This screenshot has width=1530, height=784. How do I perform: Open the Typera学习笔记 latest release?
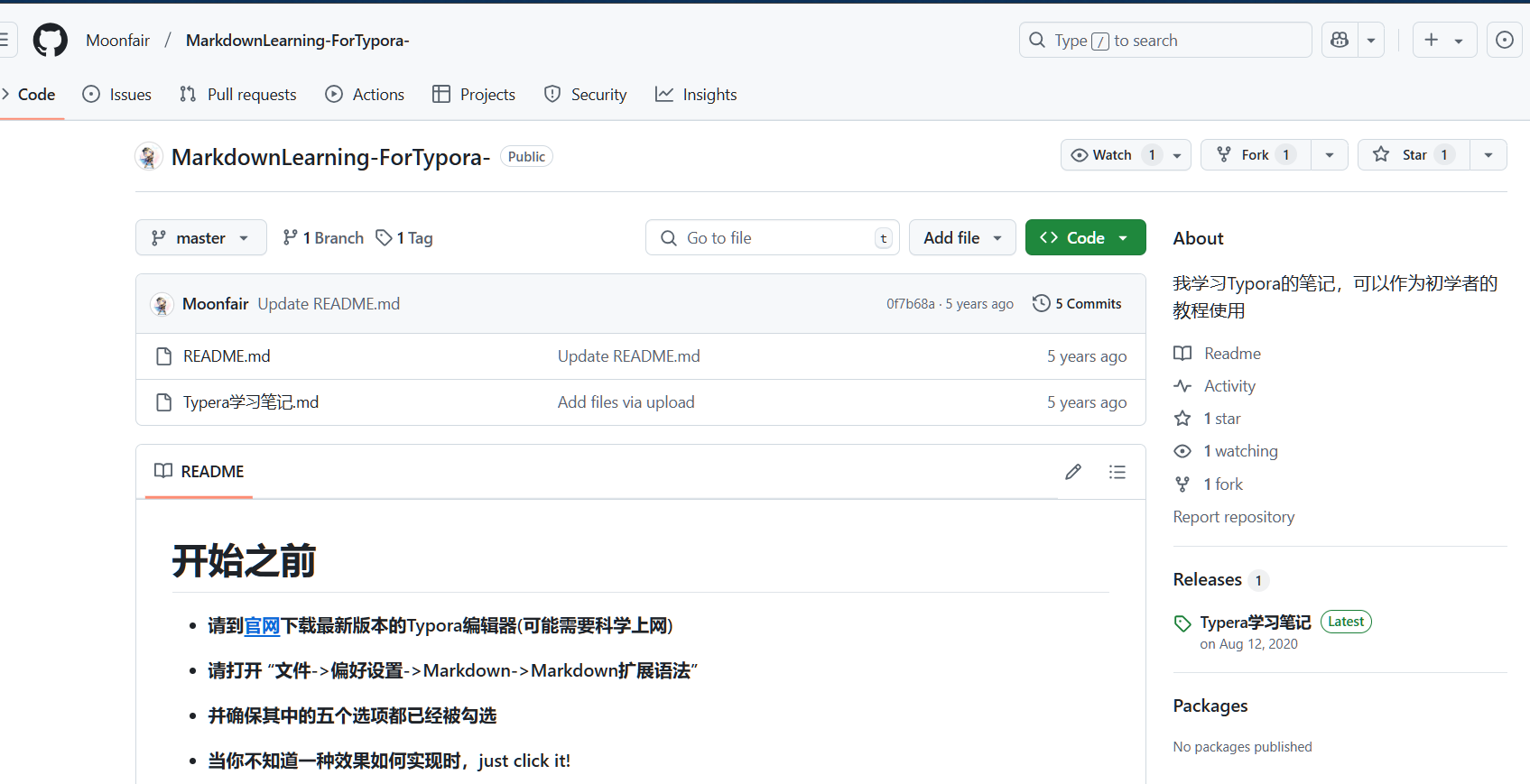(1255, 623)
